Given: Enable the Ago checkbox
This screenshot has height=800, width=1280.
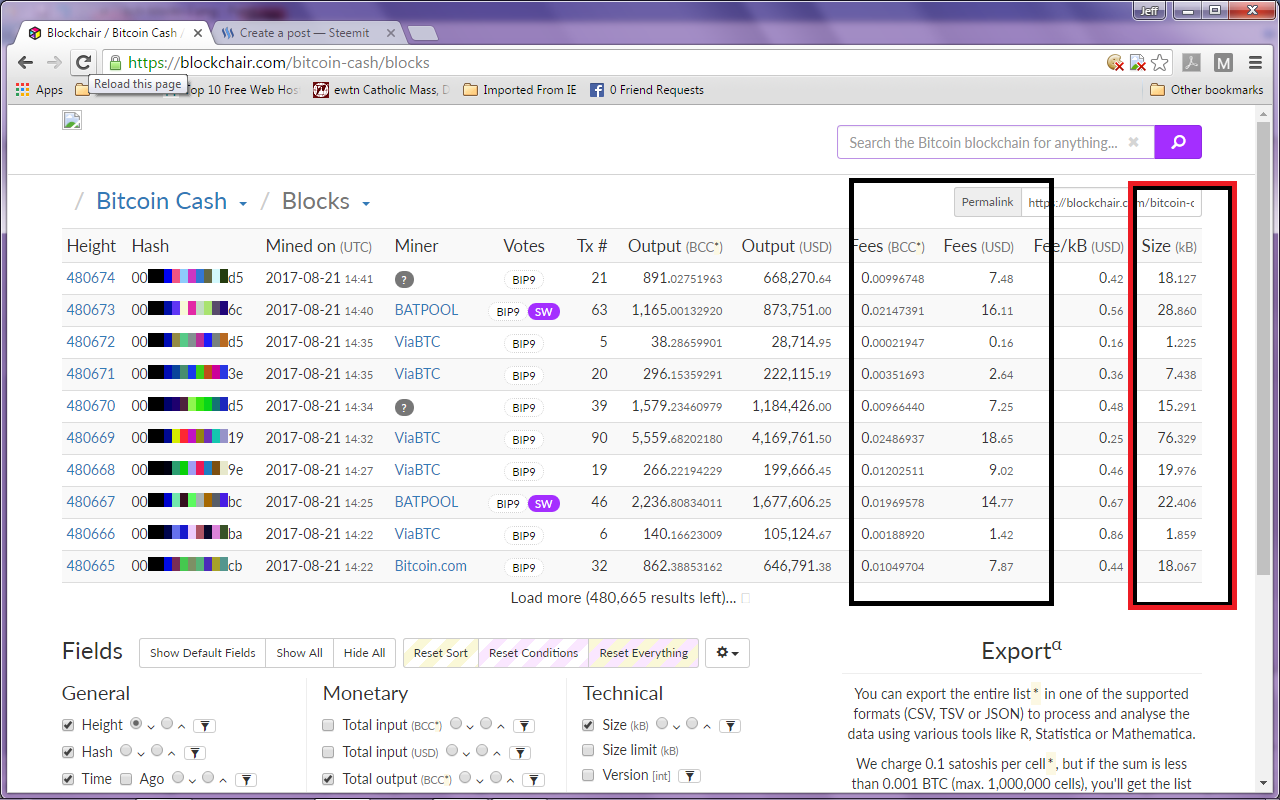Looking at the screenshot, I should pyautogui.click(x=126, y=779).
